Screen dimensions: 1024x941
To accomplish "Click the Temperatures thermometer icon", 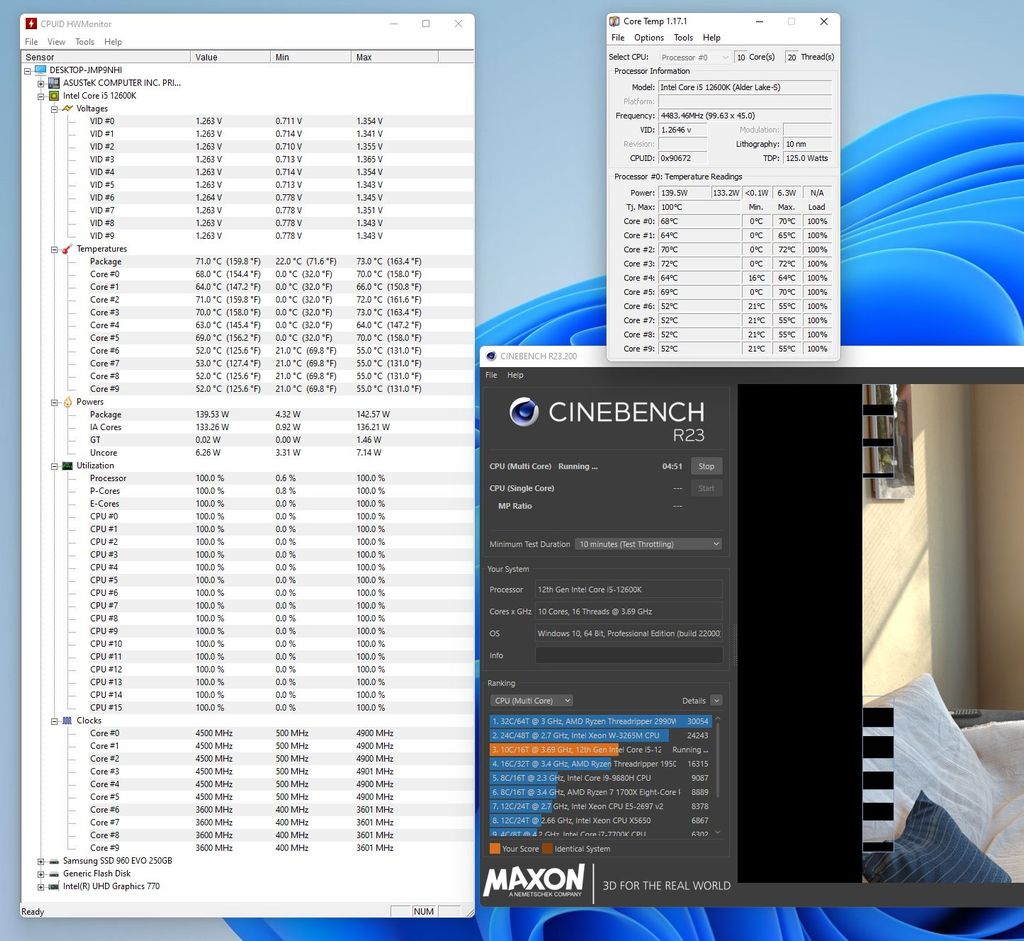I will pos(67,249).
